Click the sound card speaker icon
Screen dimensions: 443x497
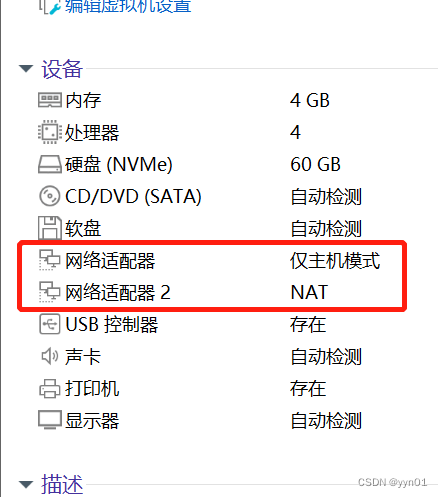(x=50, y=356)
